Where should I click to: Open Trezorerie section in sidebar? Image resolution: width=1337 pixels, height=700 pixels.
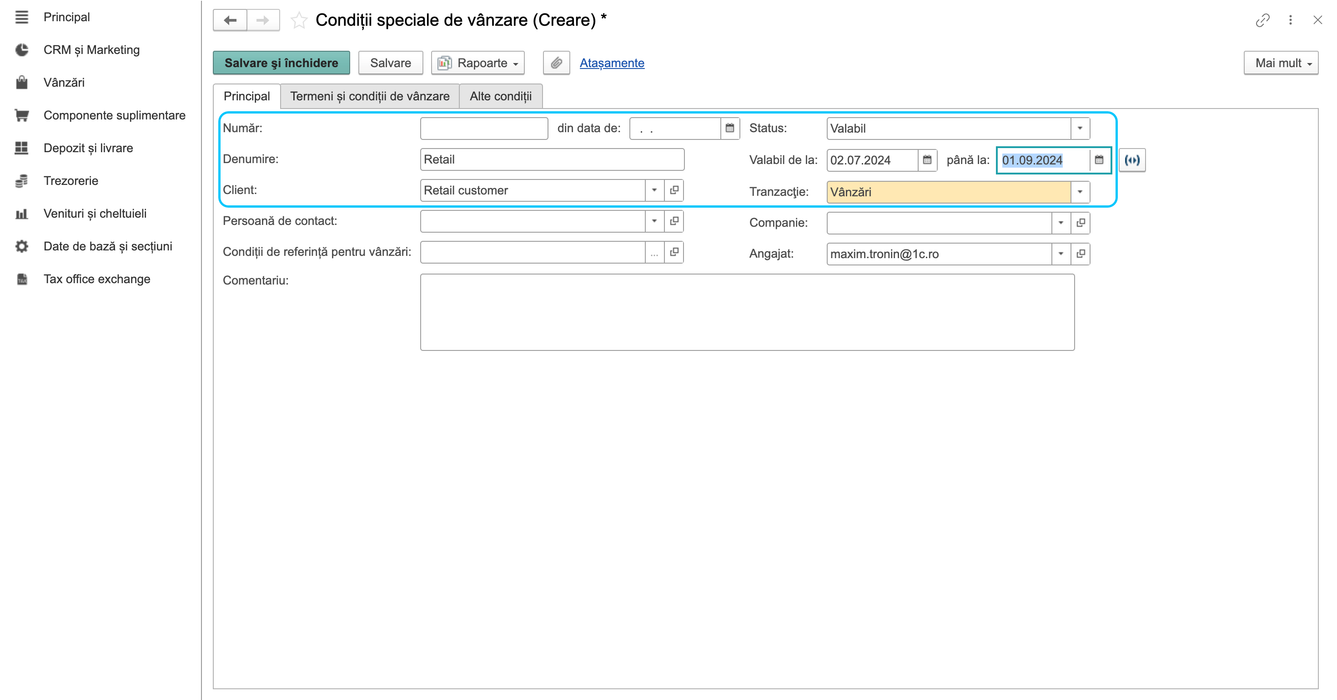point(71,181)
